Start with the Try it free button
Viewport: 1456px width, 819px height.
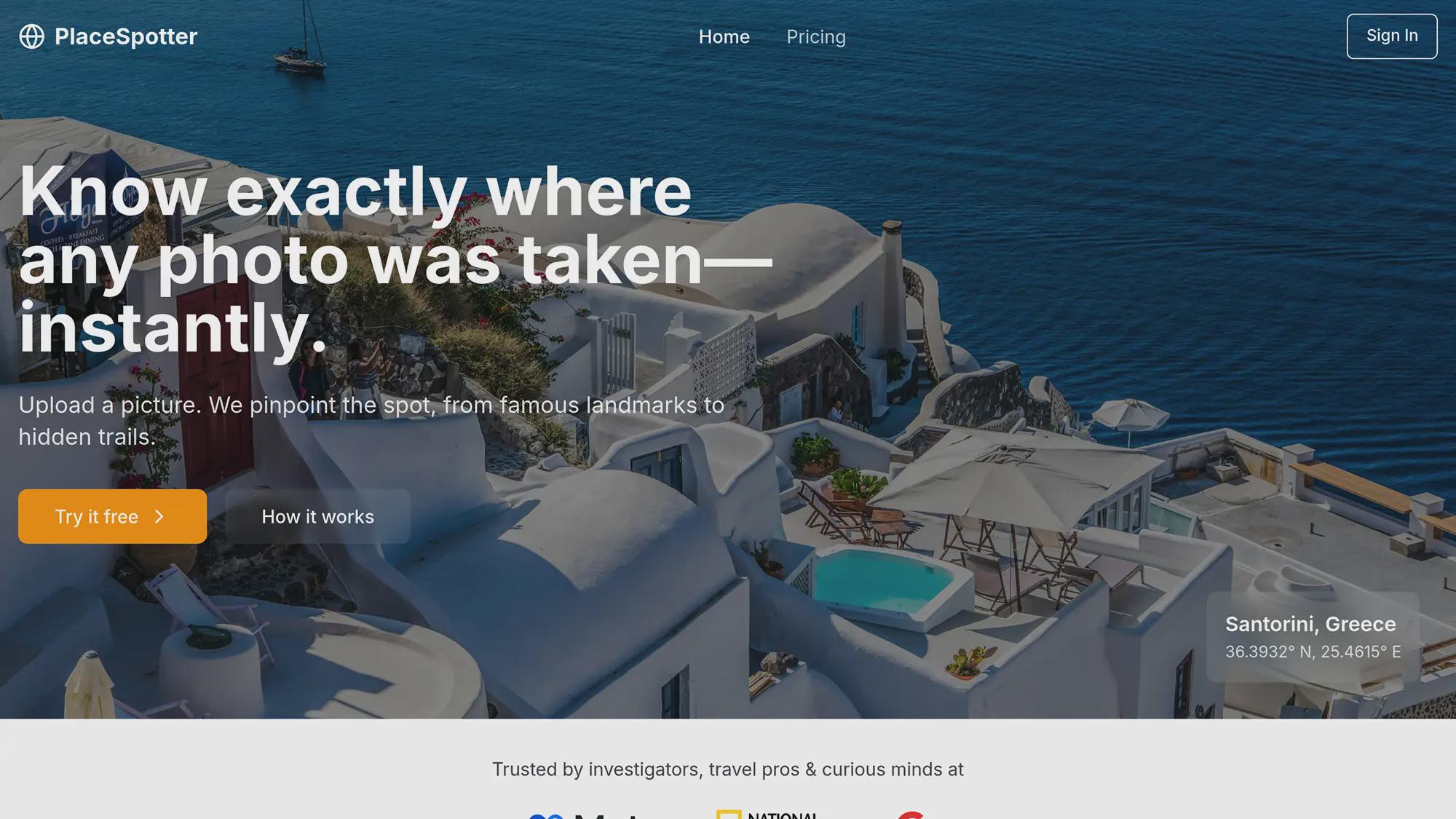(x=112, y=516)
